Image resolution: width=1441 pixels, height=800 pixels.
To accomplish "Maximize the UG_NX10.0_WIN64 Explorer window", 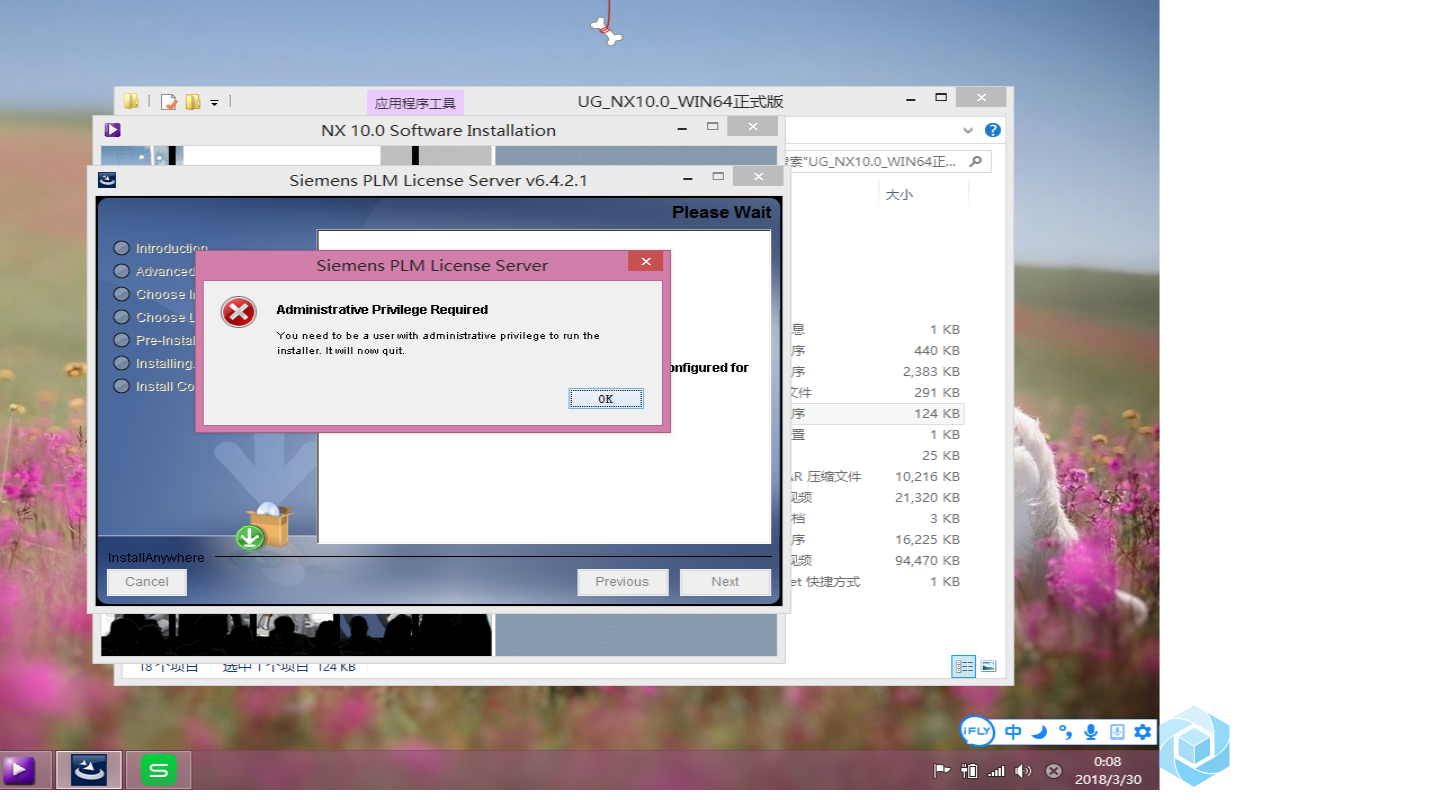I will tap(940, 98).
